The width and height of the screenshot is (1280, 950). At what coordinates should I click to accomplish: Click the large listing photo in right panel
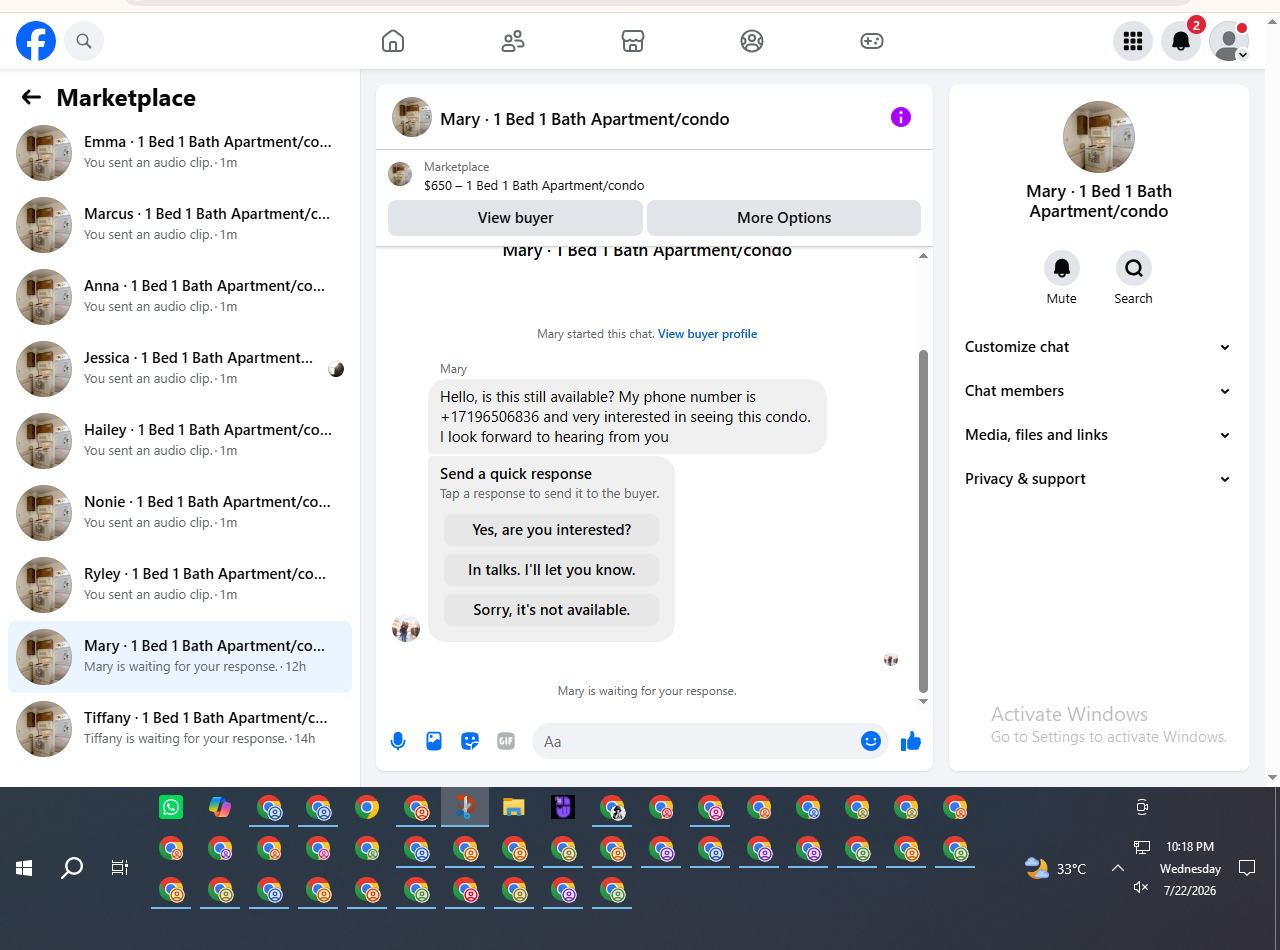tap(1099, 137)
